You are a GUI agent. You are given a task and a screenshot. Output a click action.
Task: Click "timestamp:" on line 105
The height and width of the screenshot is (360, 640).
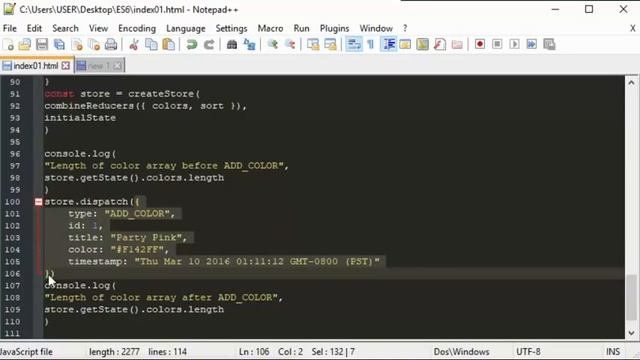click(98, 262)
